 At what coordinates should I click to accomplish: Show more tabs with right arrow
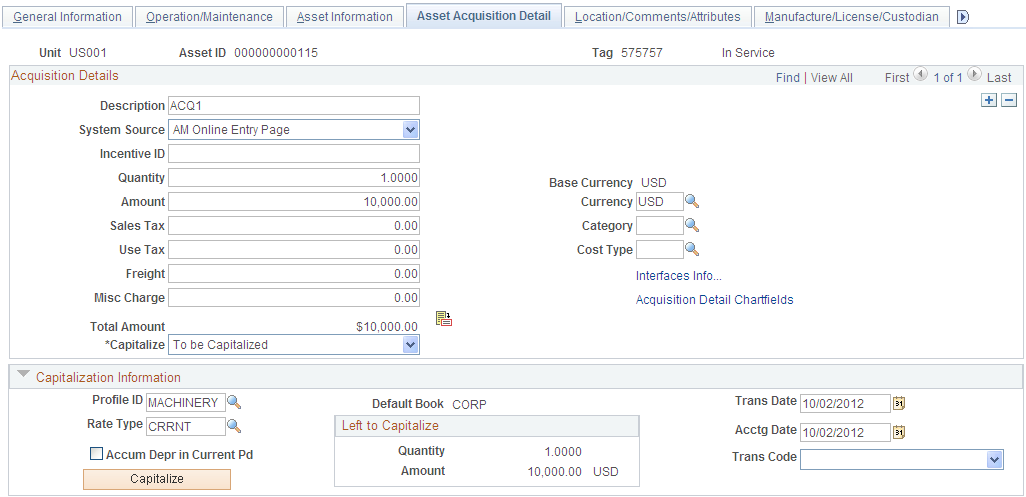(963, 17)
